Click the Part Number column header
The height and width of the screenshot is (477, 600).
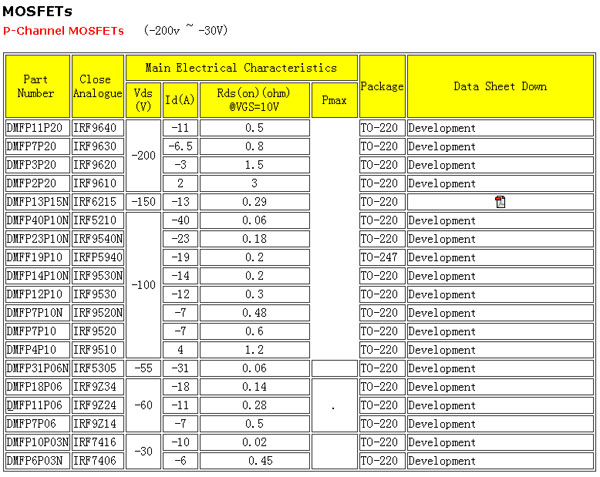coord(38,86)
